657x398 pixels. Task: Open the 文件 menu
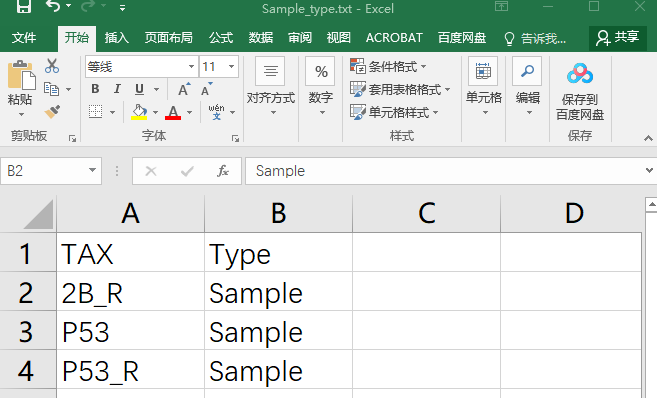[x=24, y=38]
